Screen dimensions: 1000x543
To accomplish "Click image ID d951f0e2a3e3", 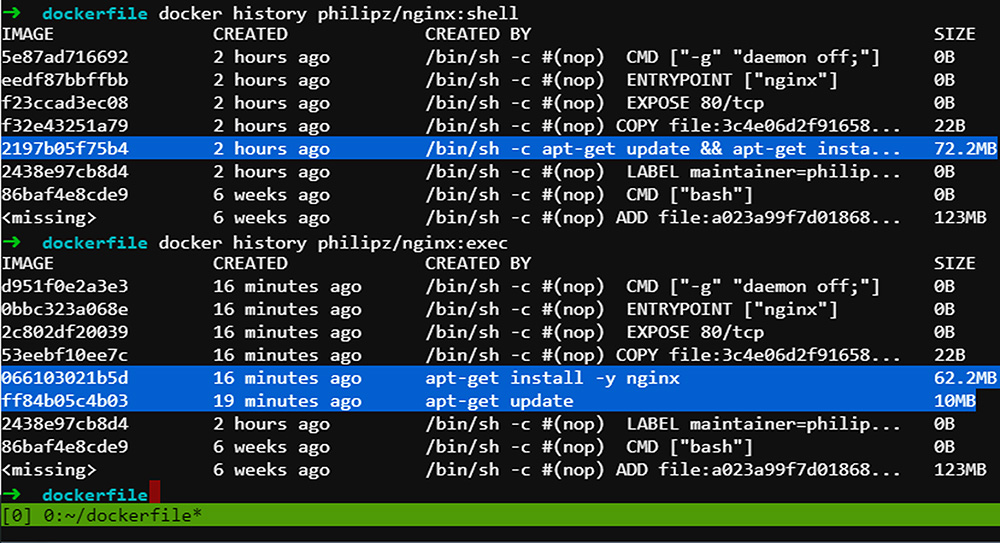I will (x=65, y=286).
